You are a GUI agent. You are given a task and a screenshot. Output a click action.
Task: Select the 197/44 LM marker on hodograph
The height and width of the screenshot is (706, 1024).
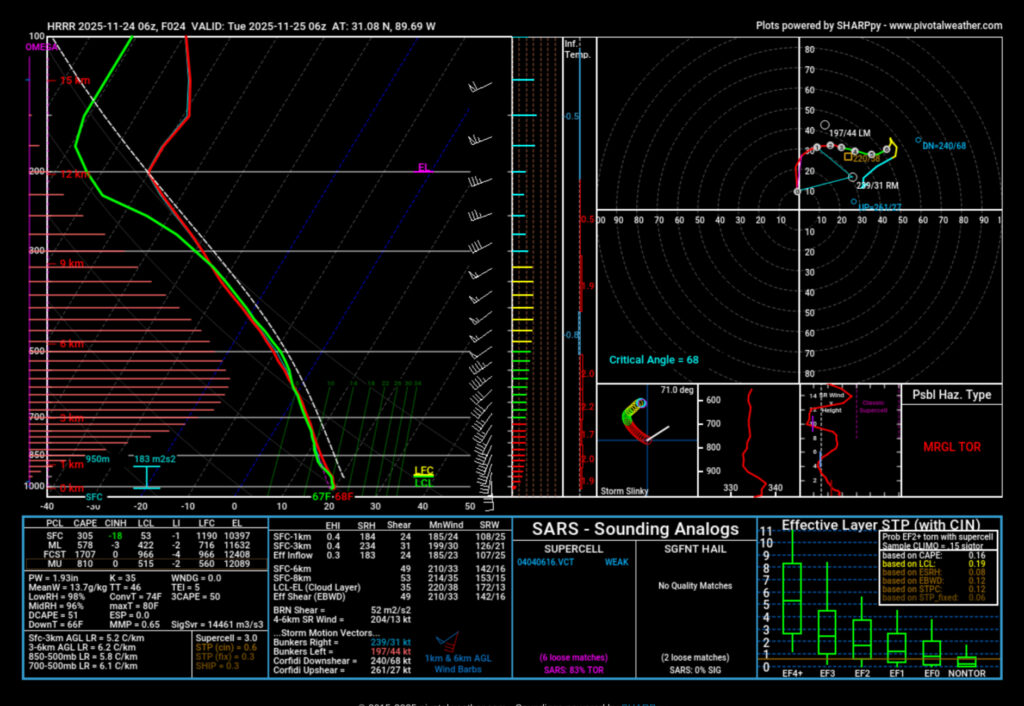click(824, 125)
